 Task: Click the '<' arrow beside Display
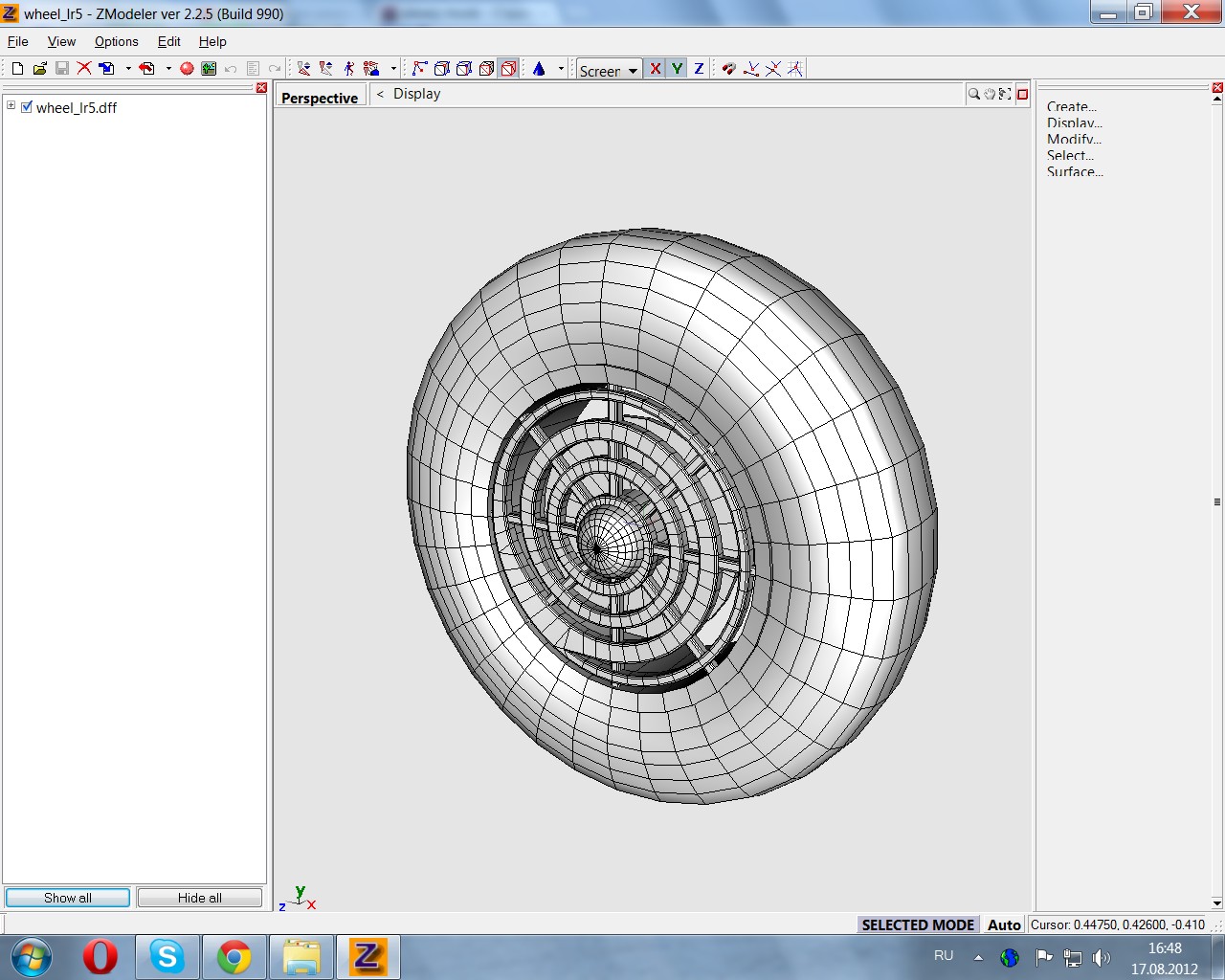tap(380, 94)
